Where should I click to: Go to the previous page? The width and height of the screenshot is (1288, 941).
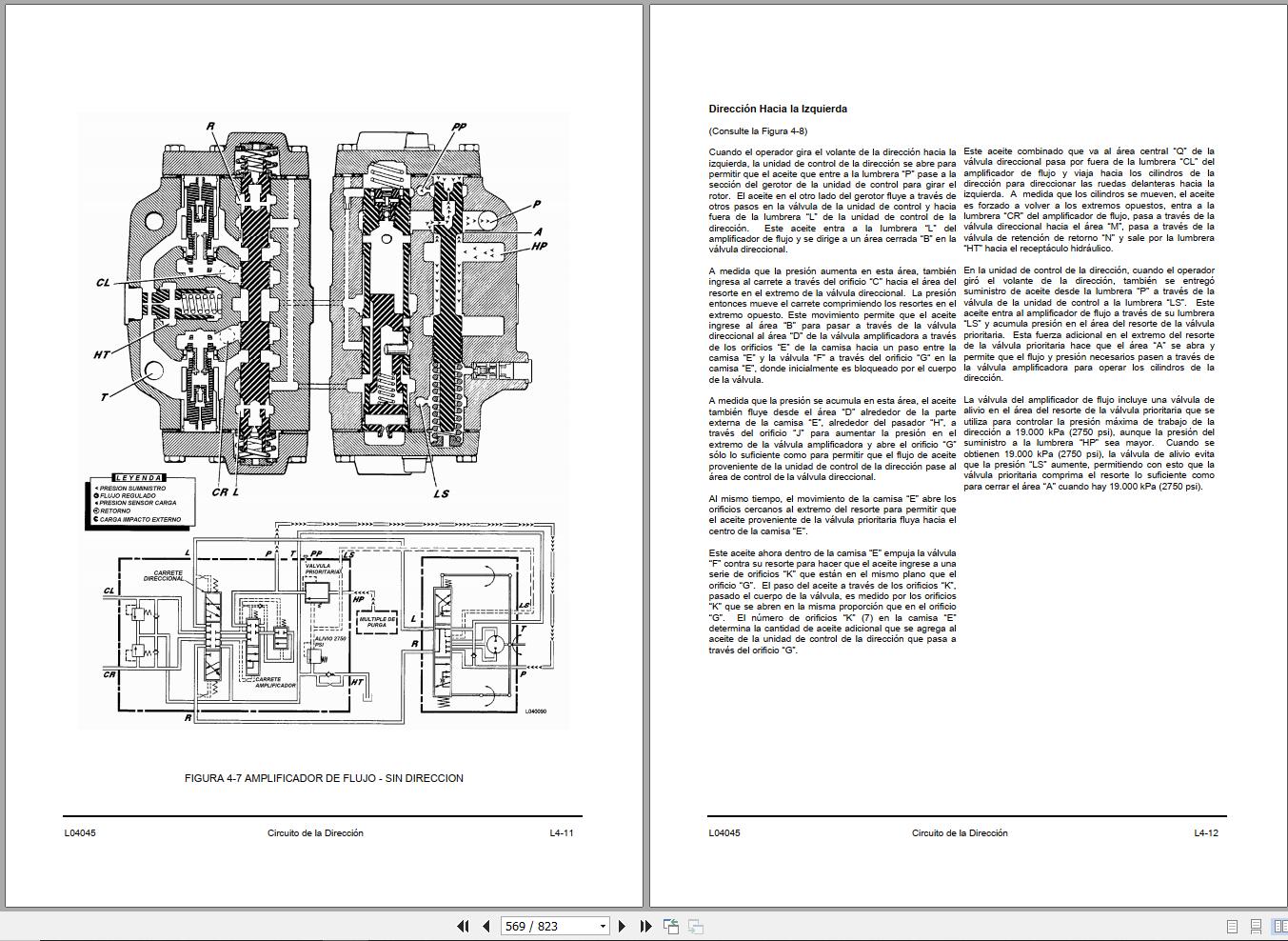point(485,926)
